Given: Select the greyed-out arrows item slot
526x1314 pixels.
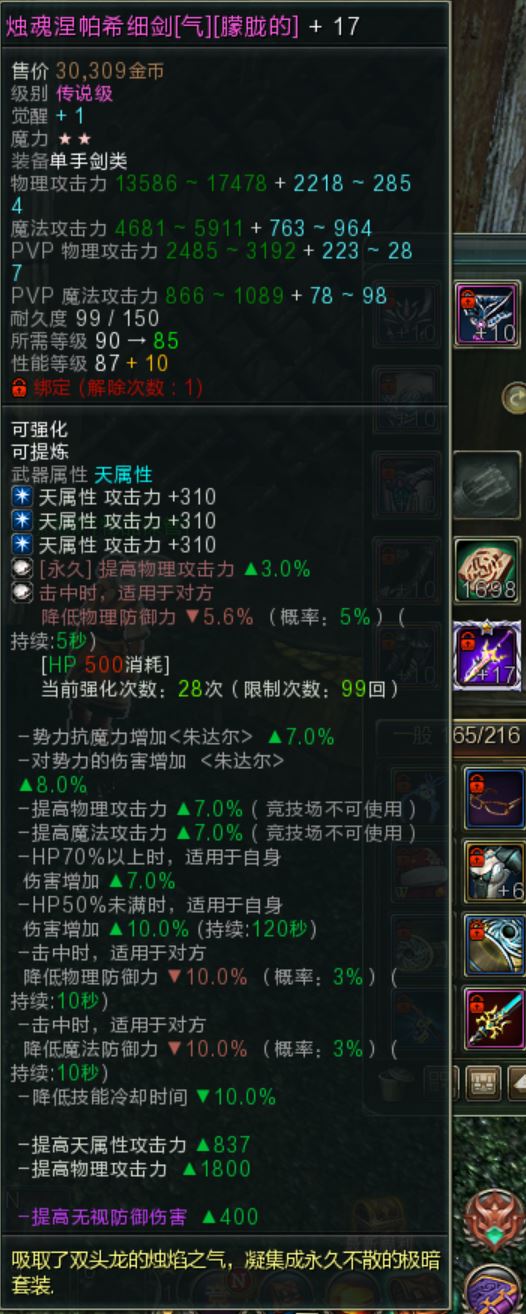Looking at the screenshot, I should [487, 485].
